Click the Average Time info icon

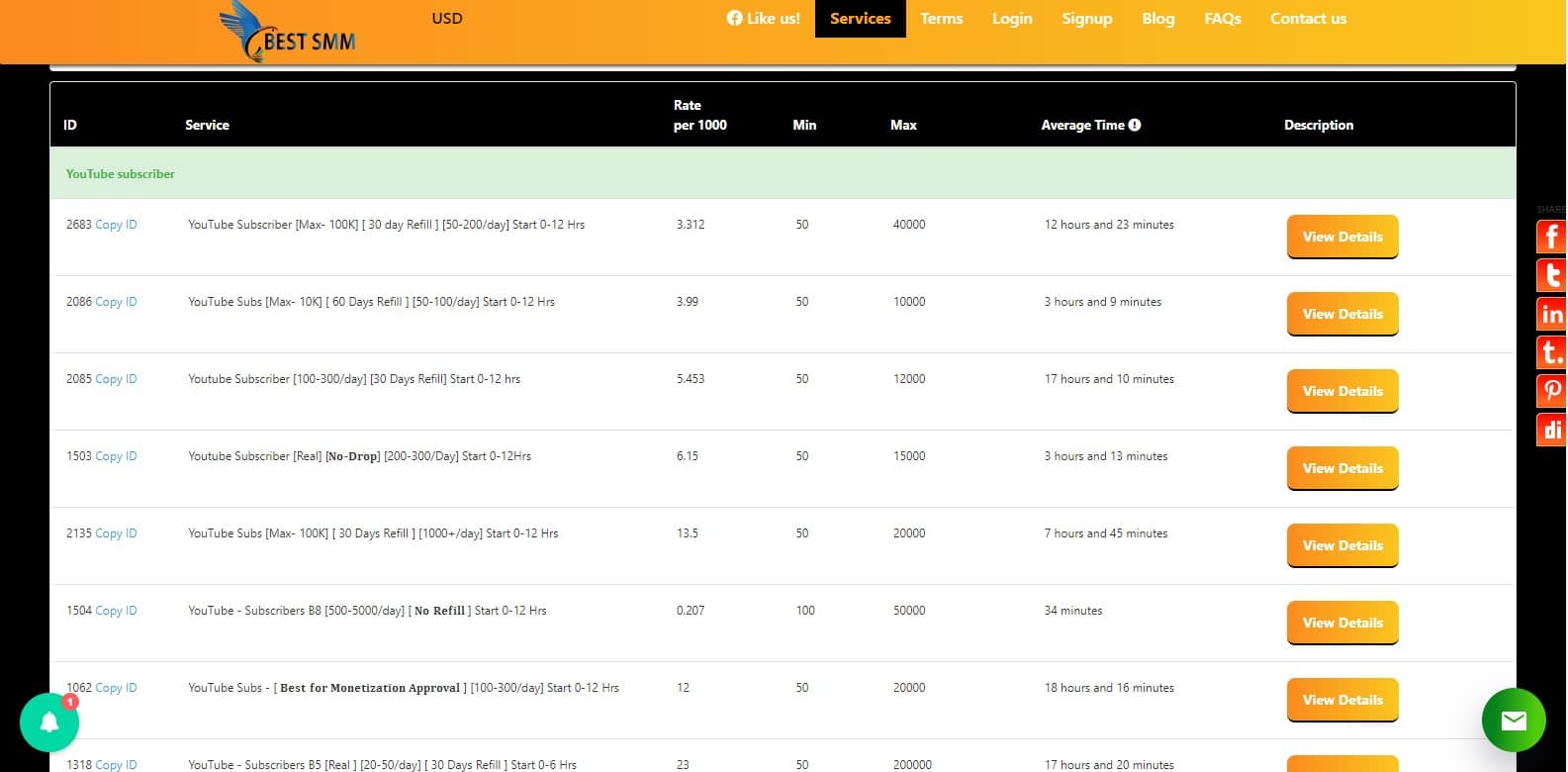[x=1135, y=125]
